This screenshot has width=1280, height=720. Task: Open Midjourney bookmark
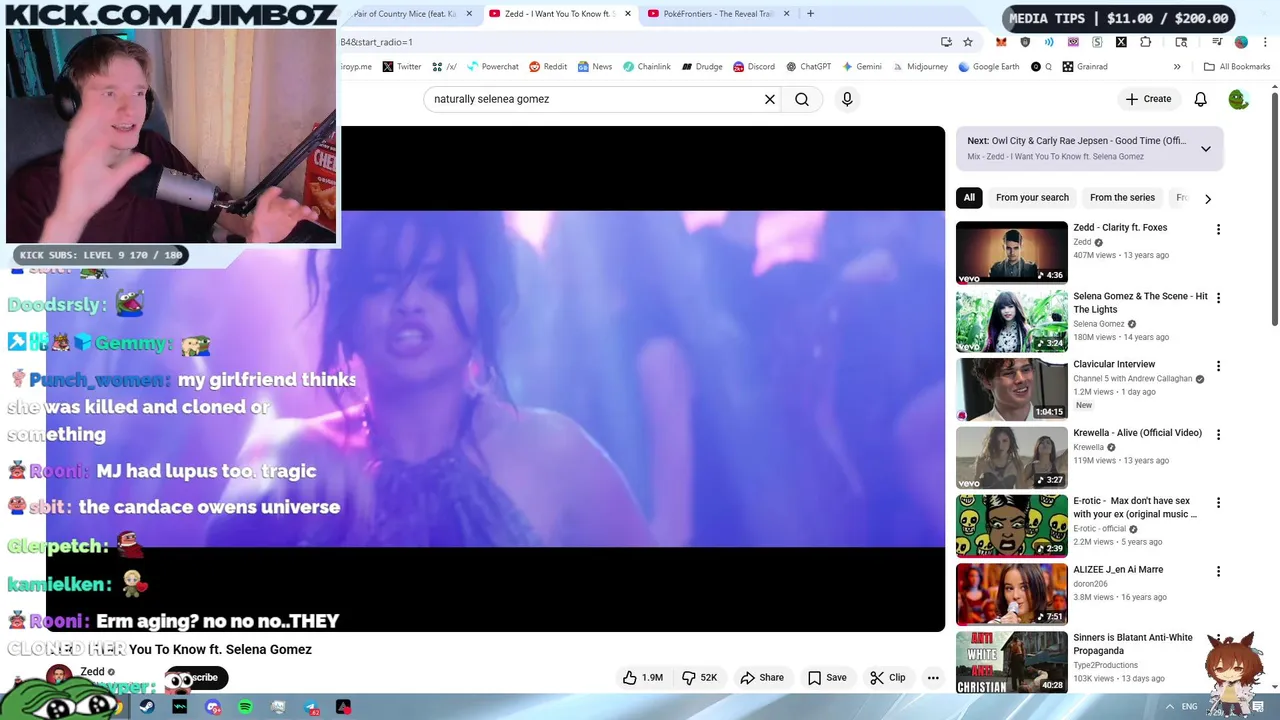919,67
